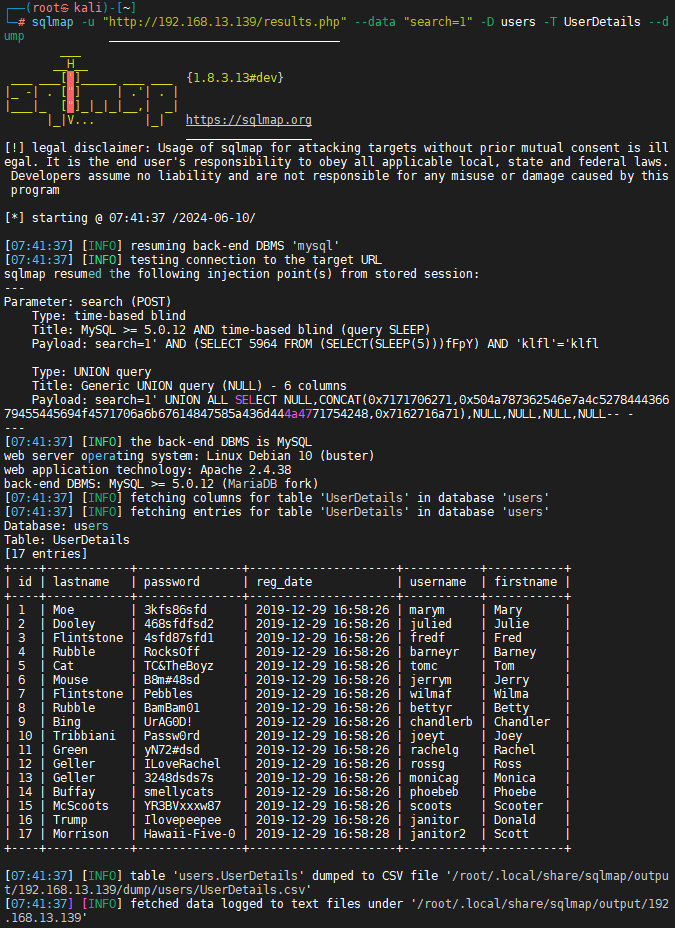
Task: Click username joeyt
Action: tap(427, 736)
